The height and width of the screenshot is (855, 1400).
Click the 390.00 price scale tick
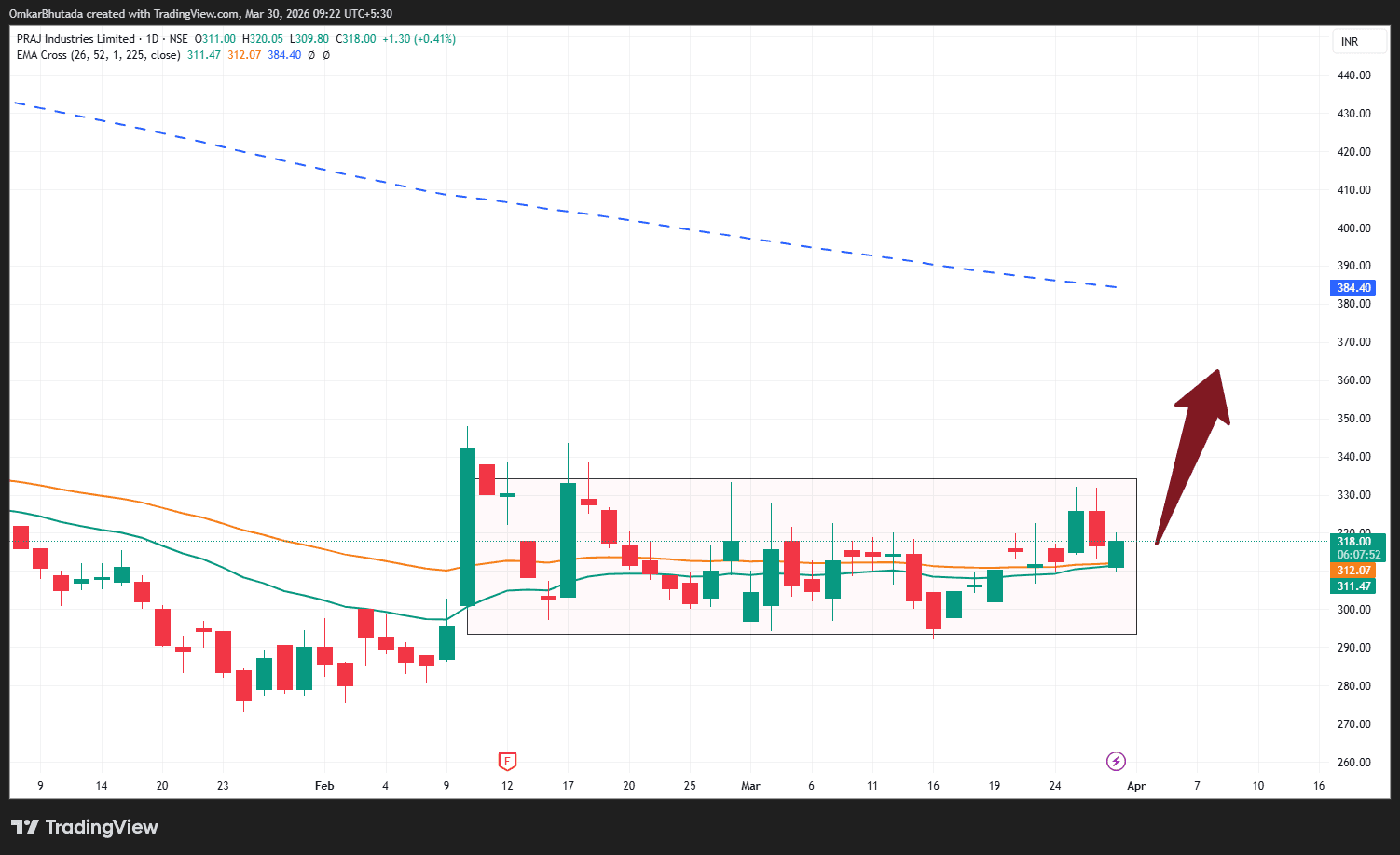point(1353,266)
